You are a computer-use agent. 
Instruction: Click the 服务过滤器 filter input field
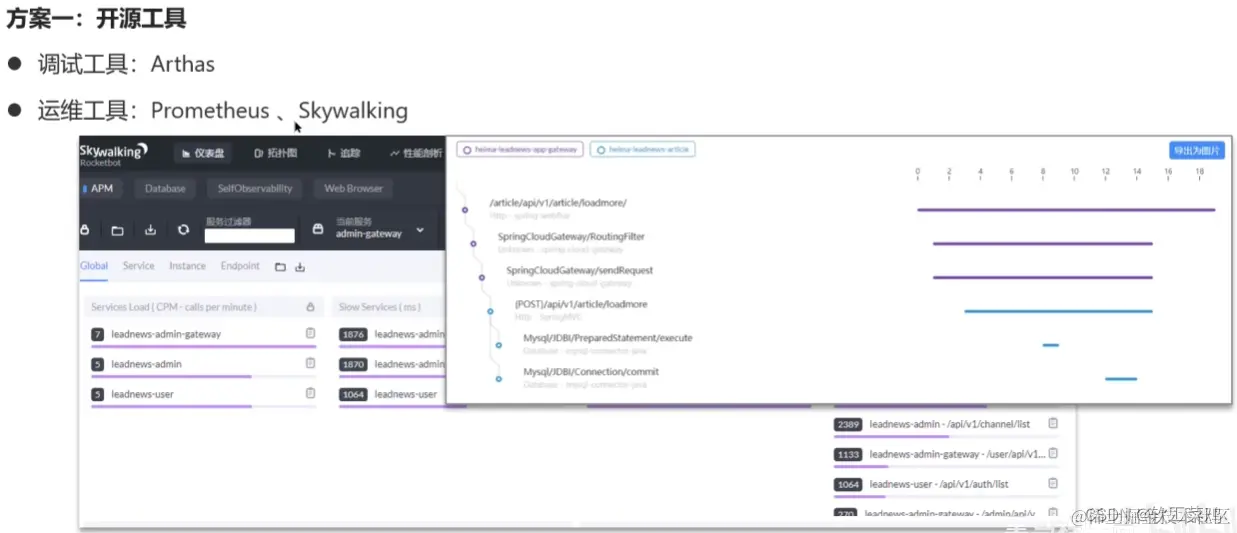pyautogui.click(x=250, y=235)
